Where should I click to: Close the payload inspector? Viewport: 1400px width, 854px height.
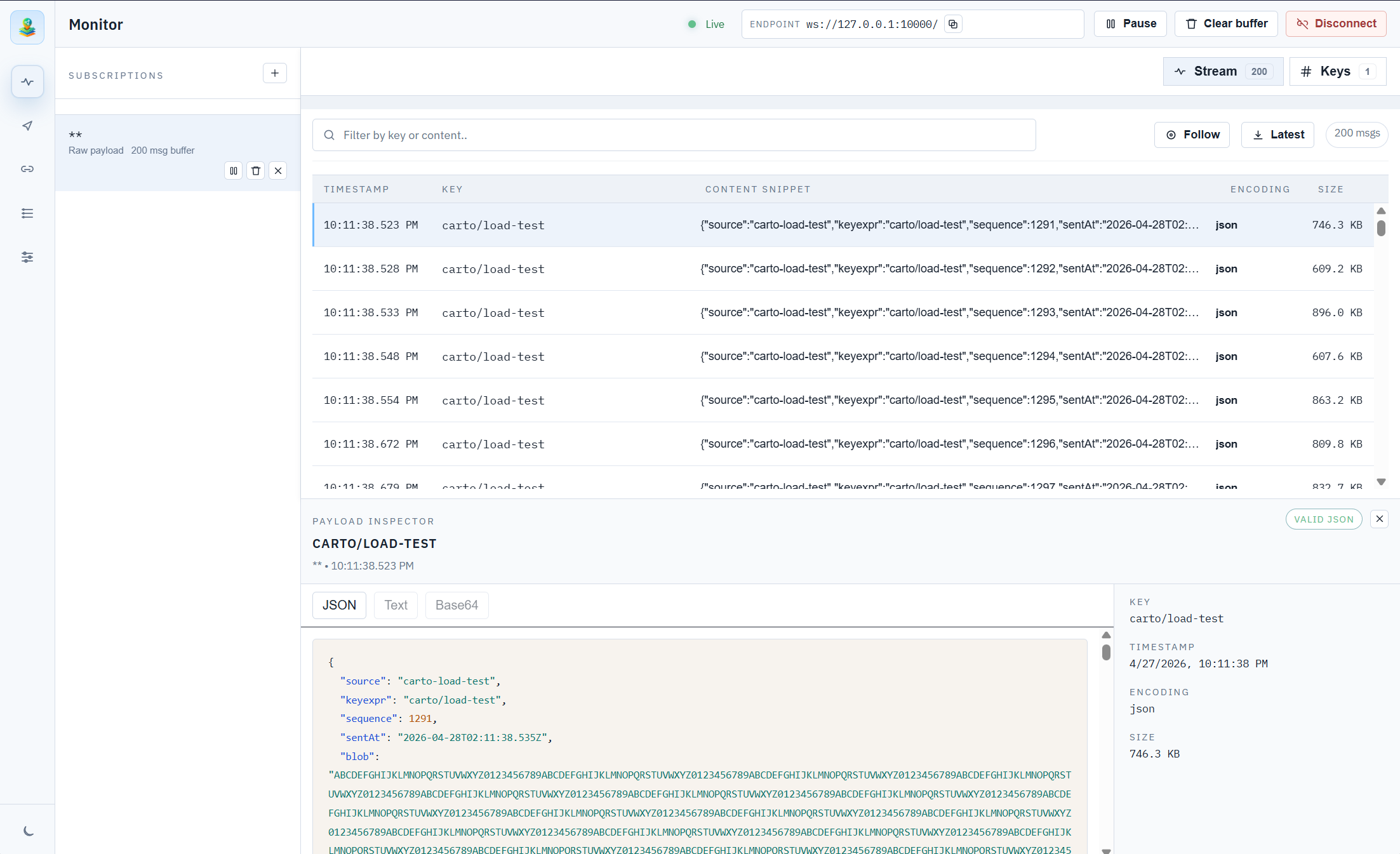click(1380, 519)
